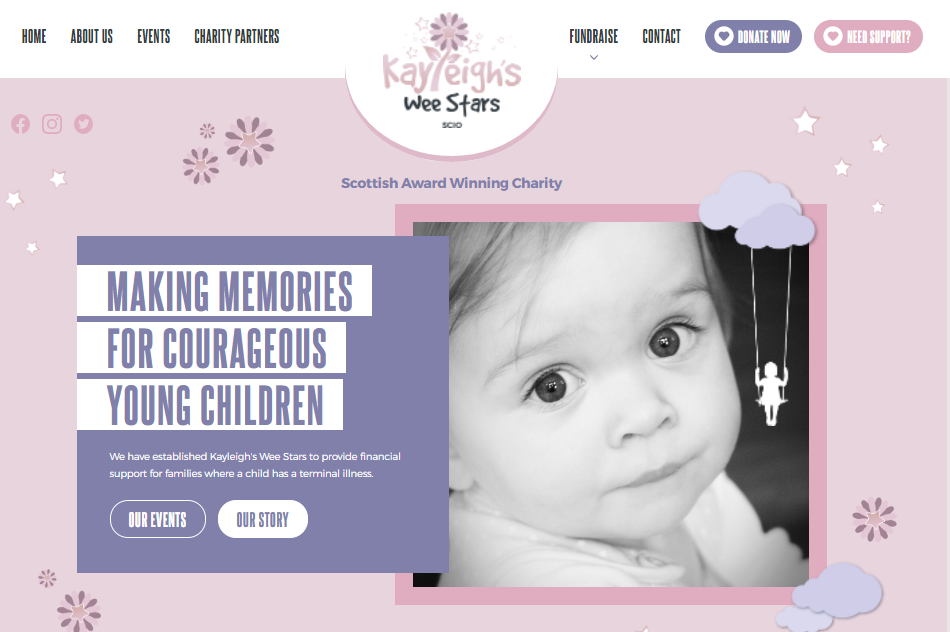Open the Contact page link
Image resolution: width=950 pixels, height=632 pixels.
point(662,36)
